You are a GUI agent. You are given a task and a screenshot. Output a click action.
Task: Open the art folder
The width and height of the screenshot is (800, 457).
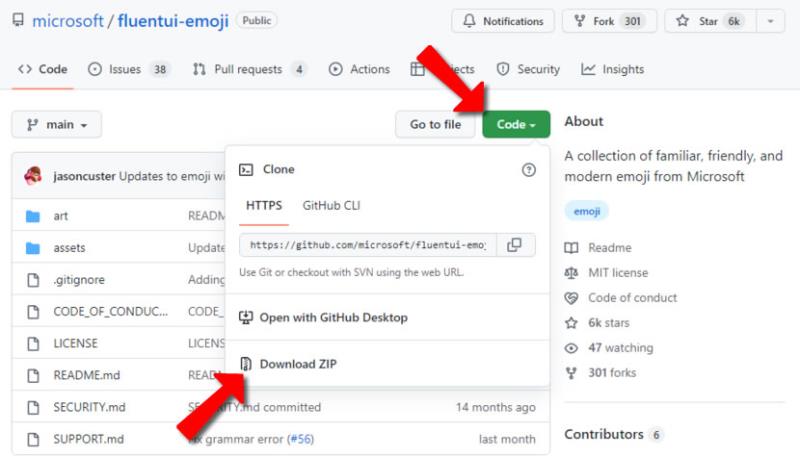pos(61,216)
